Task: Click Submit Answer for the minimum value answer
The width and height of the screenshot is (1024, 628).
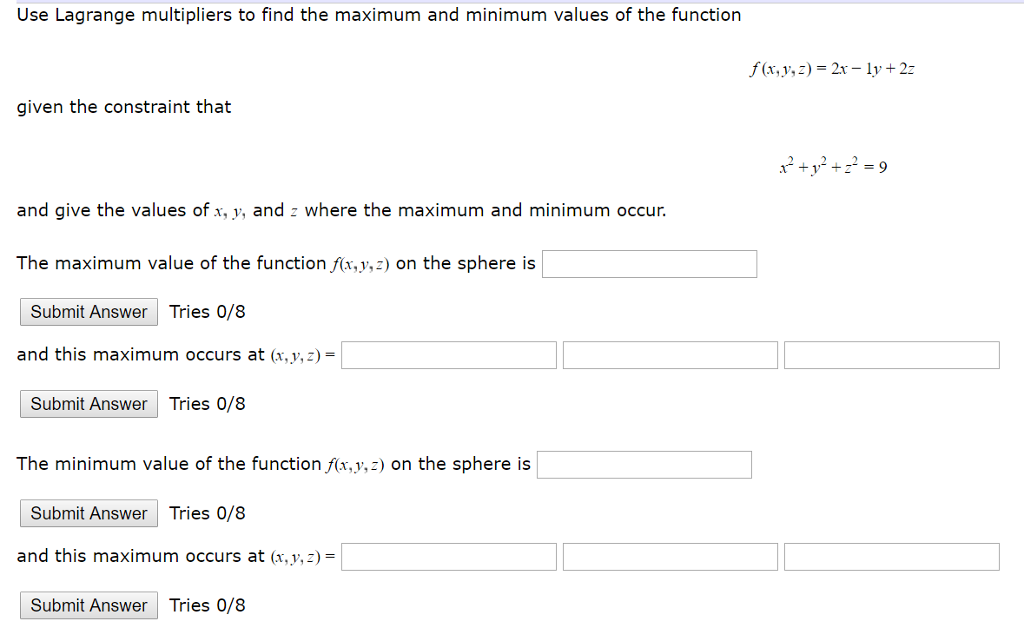Action: [88, 513]
